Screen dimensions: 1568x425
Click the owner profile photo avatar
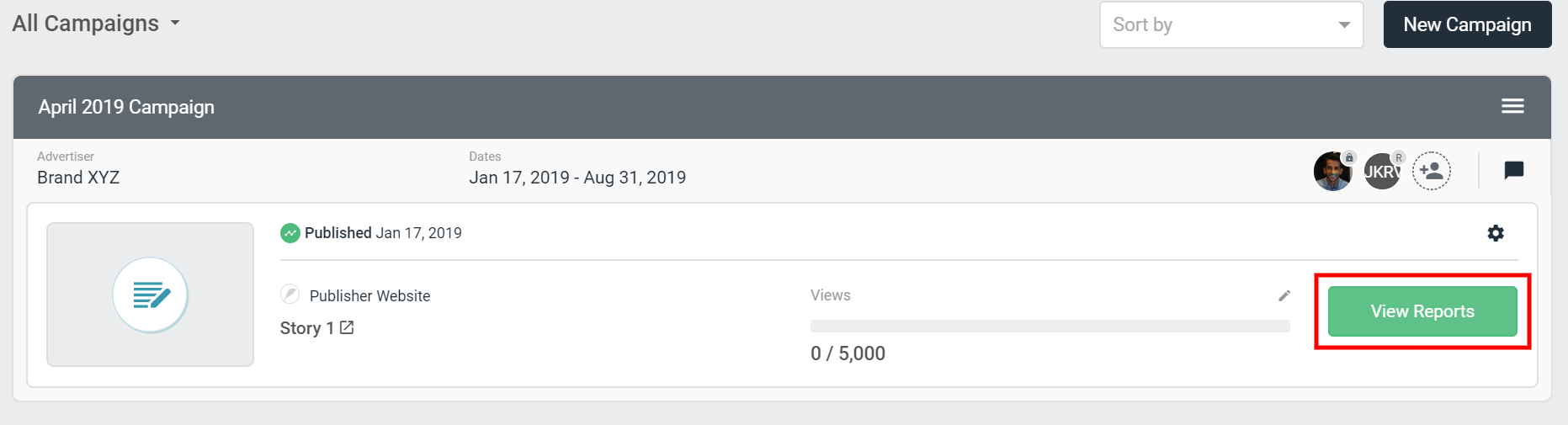[1332, 172]
